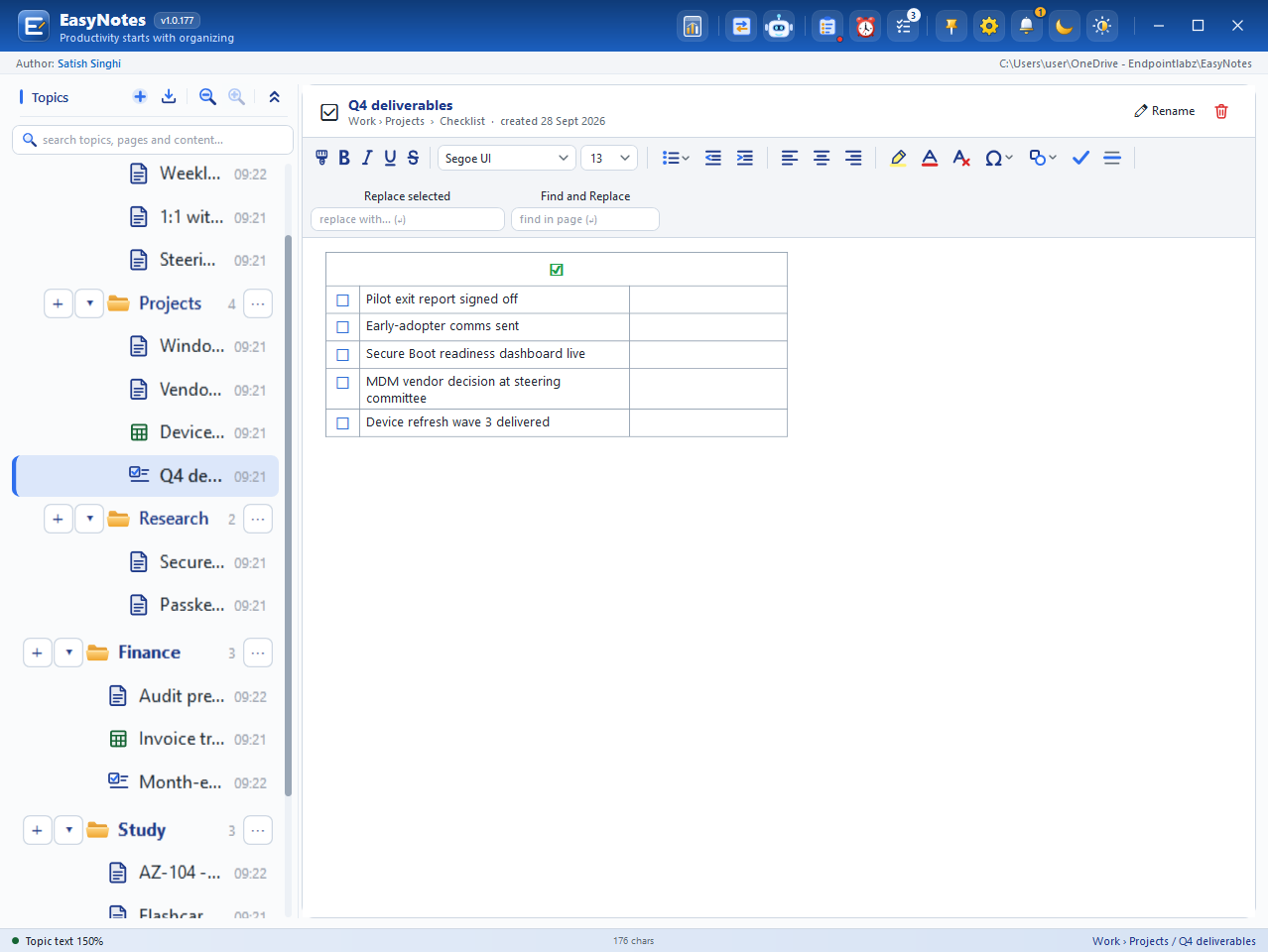Click the find in page input field

585,219
